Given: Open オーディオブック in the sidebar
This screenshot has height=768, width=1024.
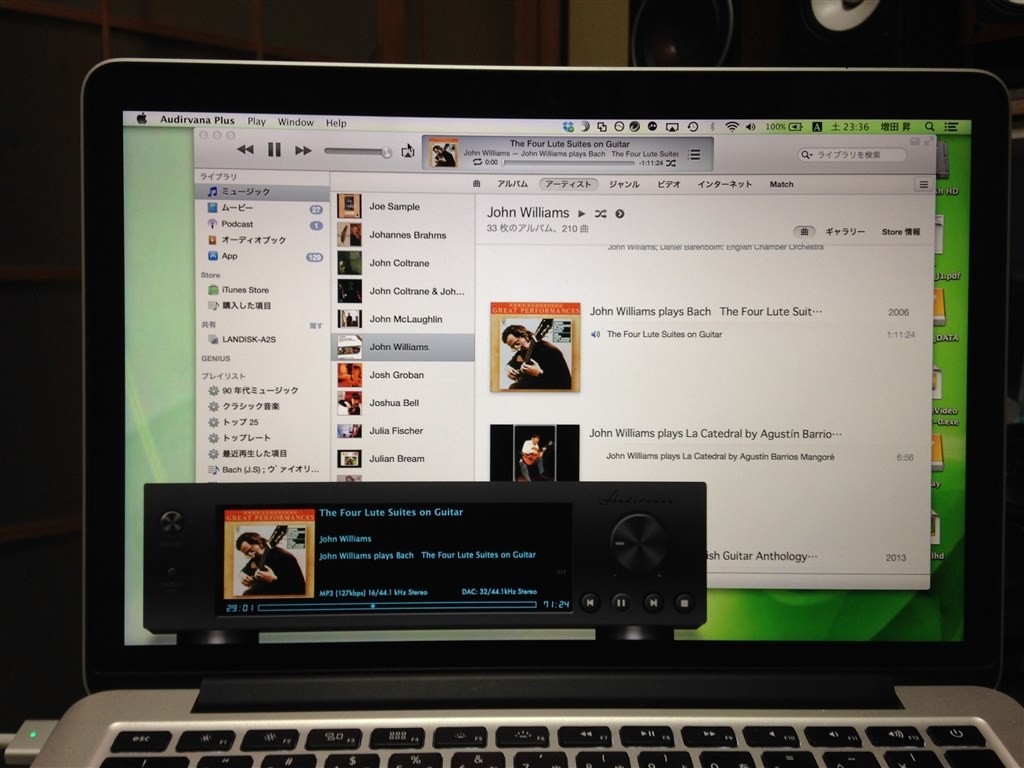Looking at the screenshot, I should 263,240.
